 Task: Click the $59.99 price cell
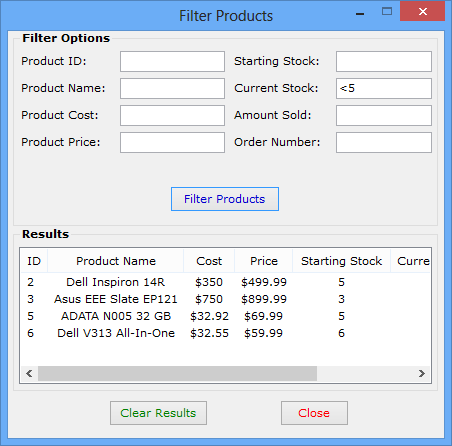click(263, 333)
